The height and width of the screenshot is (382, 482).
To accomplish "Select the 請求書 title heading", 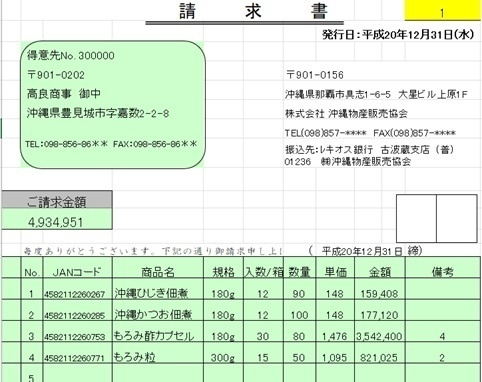I will [x=254, y=11].
